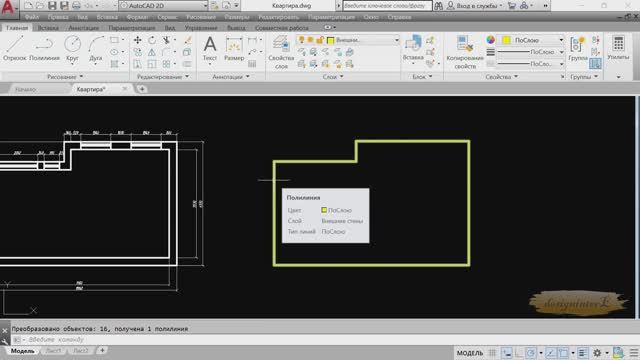Toggle МОДЕЛЬ model space button

pyautogui.click(x=470, y=353)
